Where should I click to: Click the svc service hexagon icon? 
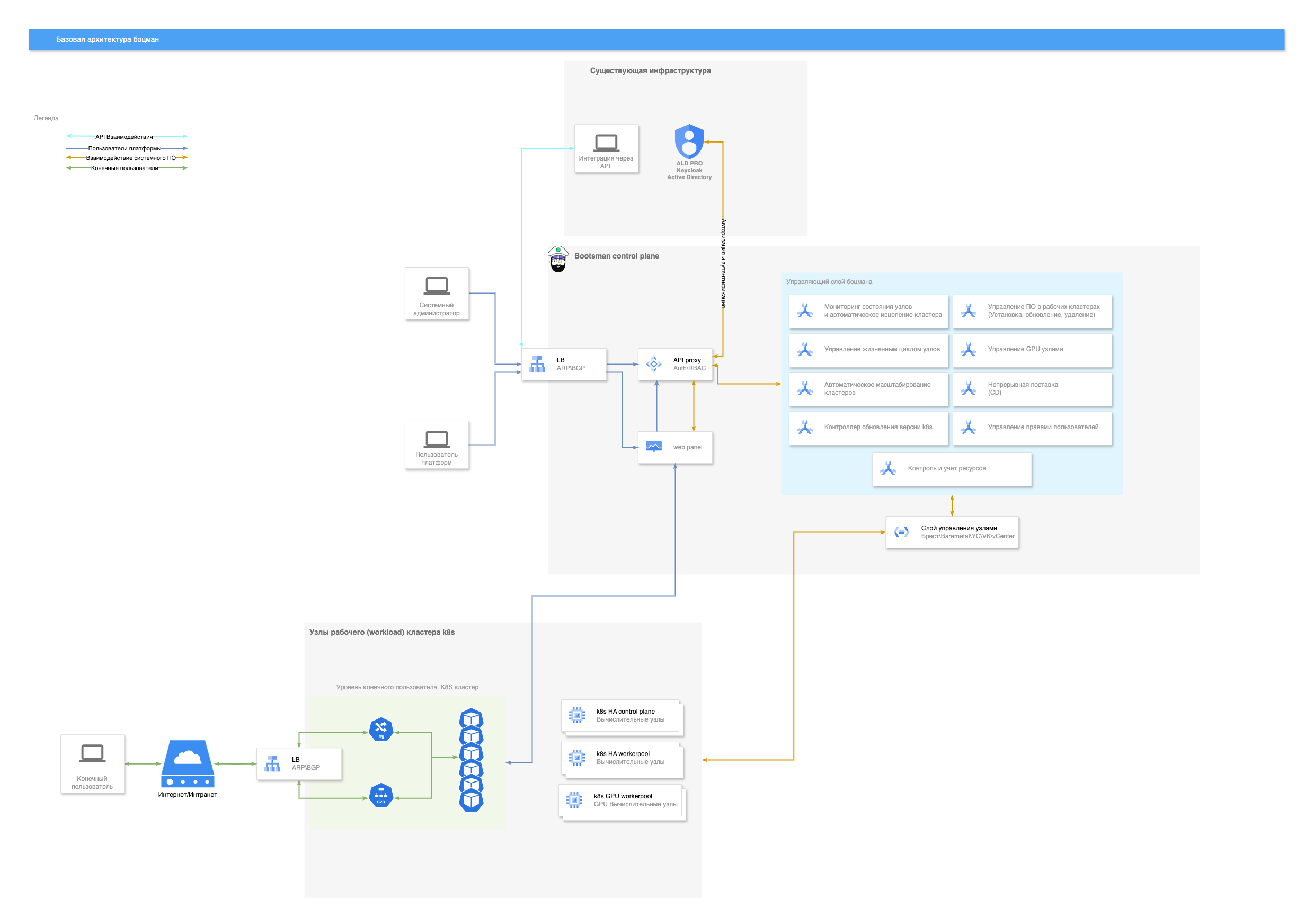point(380,795)
